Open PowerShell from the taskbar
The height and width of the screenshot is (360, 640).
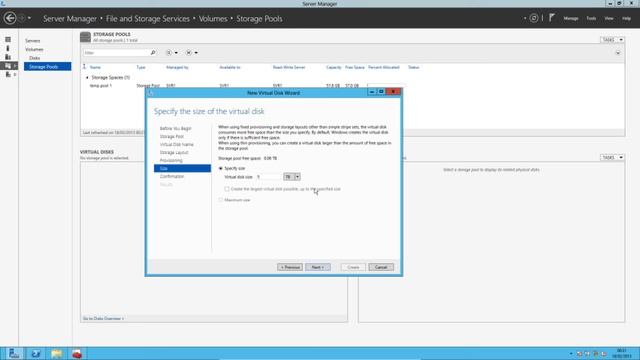(x=36, y=353)
